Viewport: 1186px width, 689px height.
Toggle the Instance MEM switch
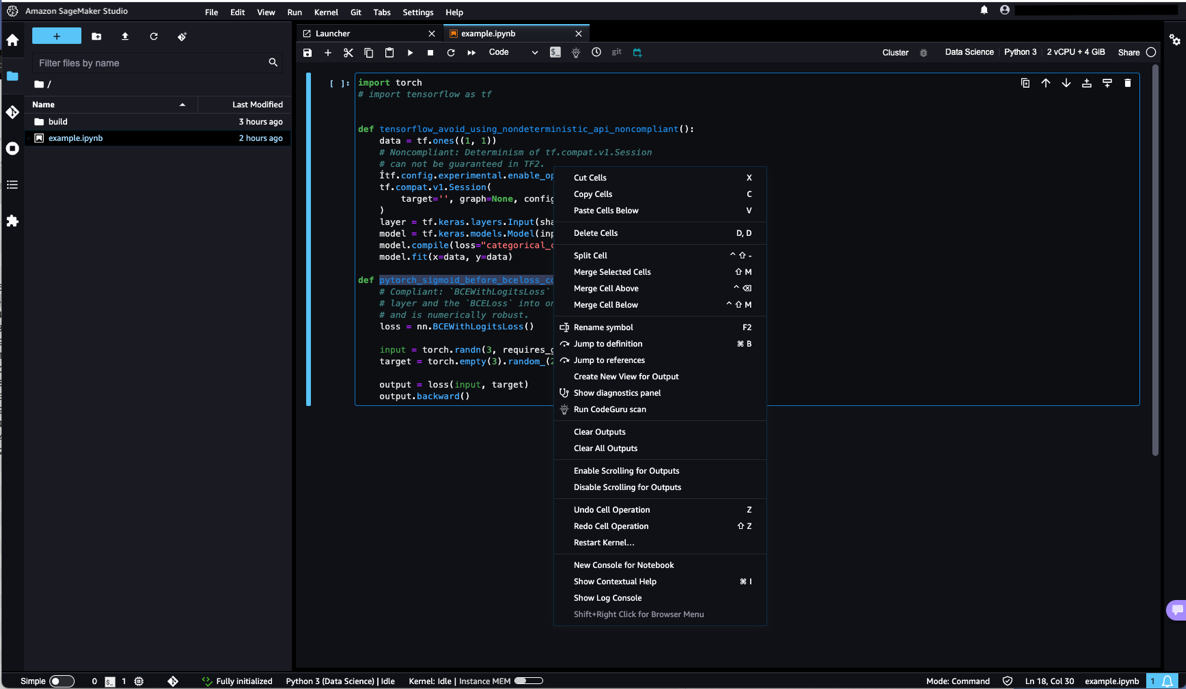tap(528, 681)
